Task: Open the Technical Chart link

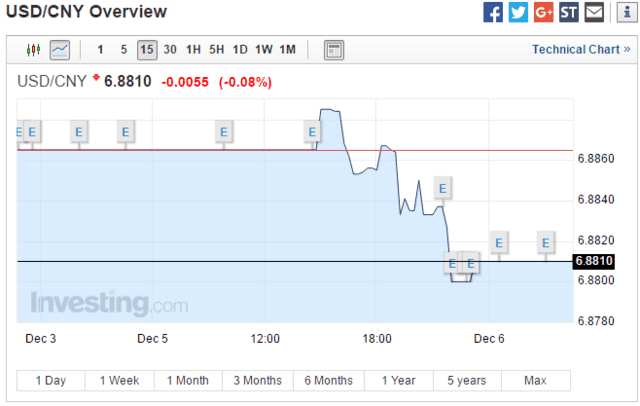Action: [581, 50]
